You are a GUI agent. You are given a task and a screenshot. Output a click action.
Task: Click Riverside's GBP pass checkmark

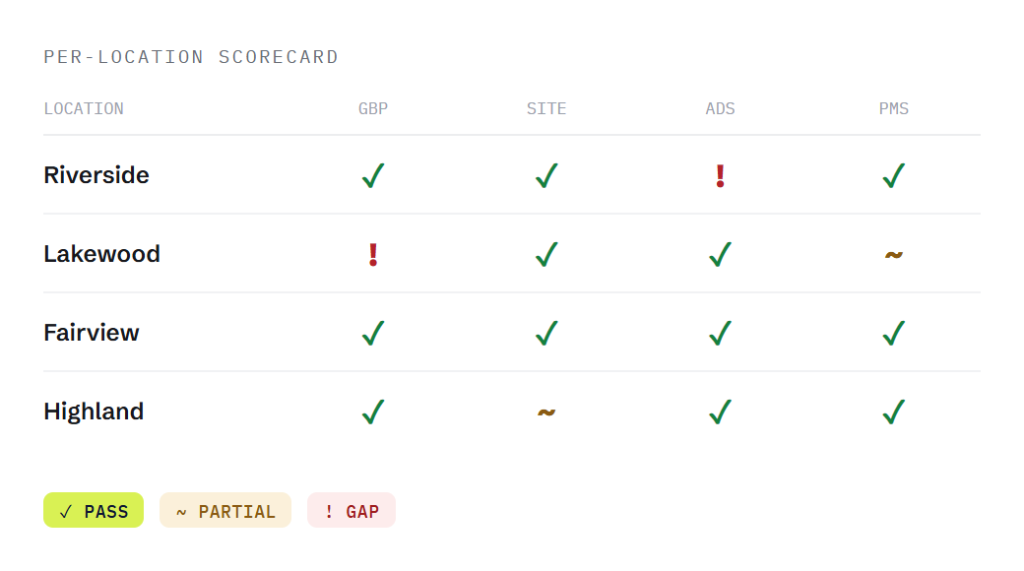click(x=373, y=176)
